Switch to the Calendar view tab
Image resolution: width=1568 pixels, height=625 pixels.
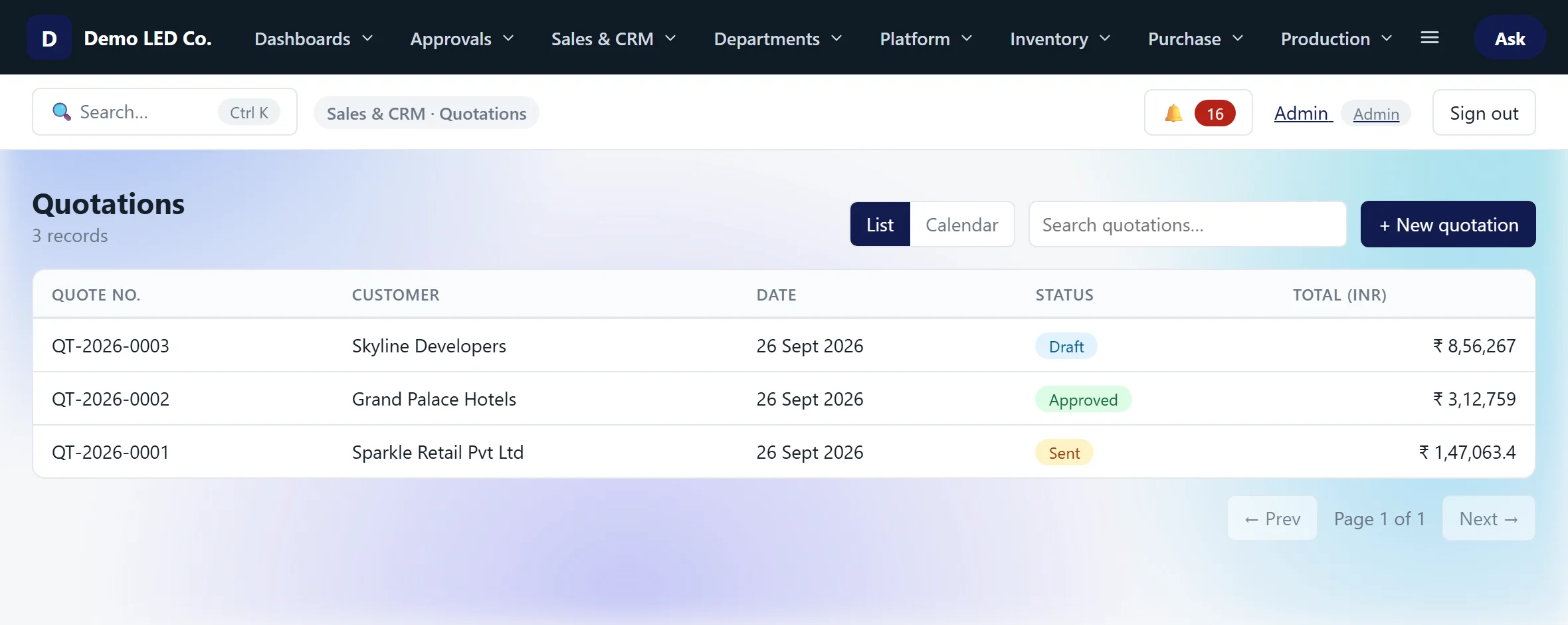pos(962,224)
